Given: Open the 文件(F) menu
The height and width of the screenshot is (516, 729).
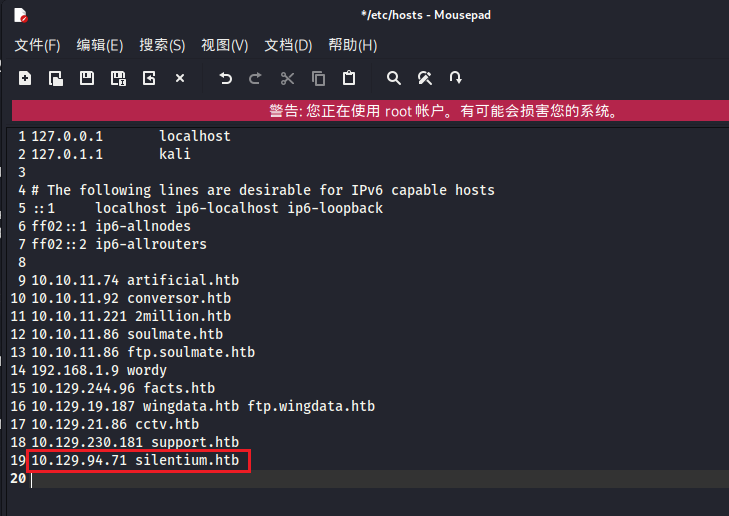Looking at the screenshot, I should coord(37,45).
